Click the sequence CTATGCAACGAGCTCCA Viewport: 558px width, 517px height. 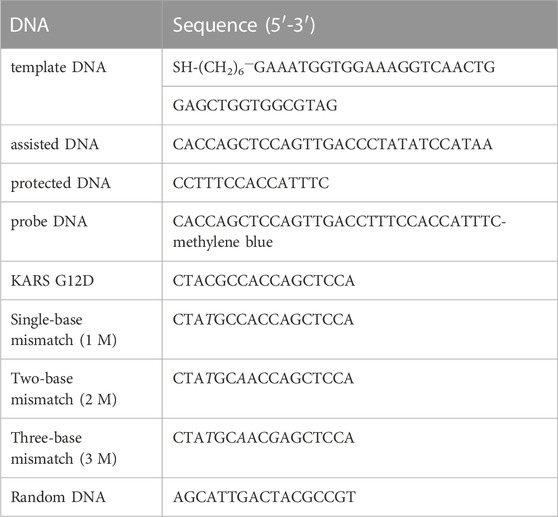coord(263,438)
